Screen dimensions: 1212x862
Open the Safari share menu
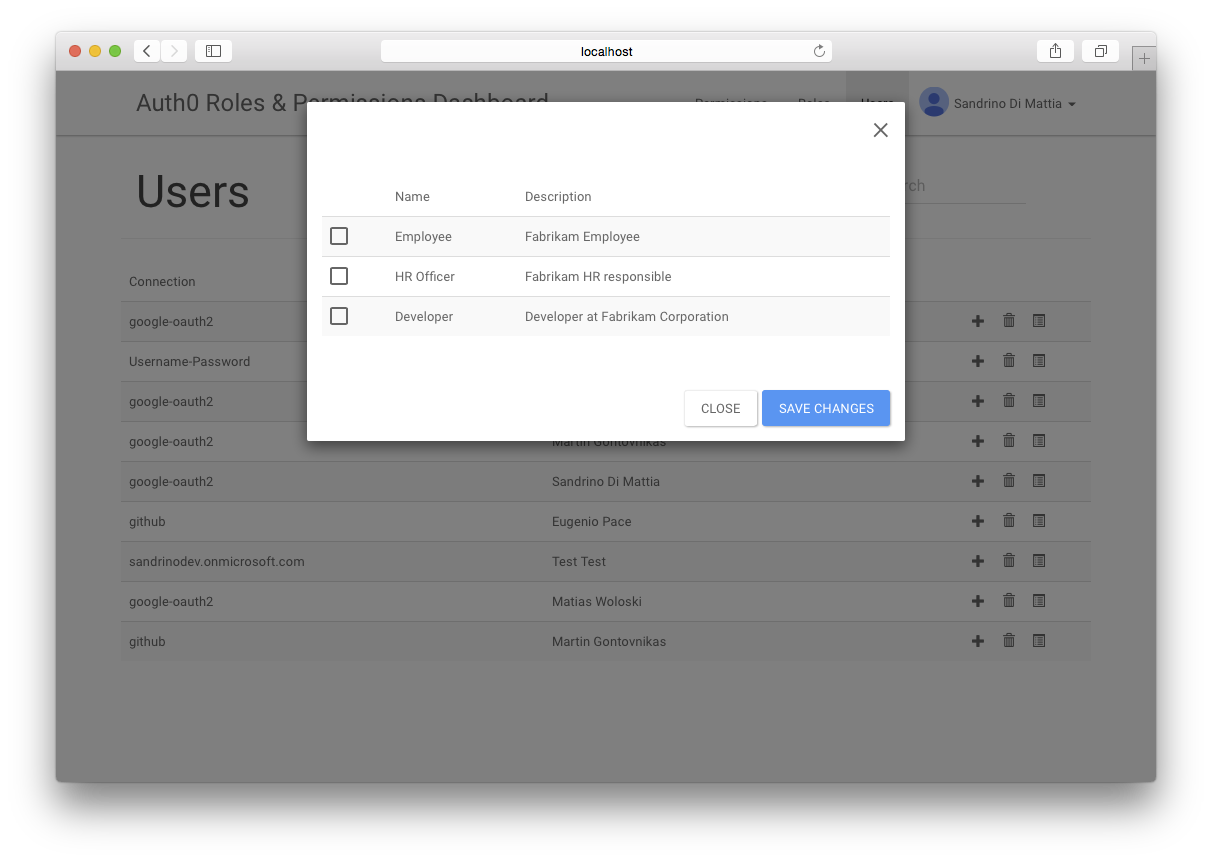click(x=1055, y=51)
